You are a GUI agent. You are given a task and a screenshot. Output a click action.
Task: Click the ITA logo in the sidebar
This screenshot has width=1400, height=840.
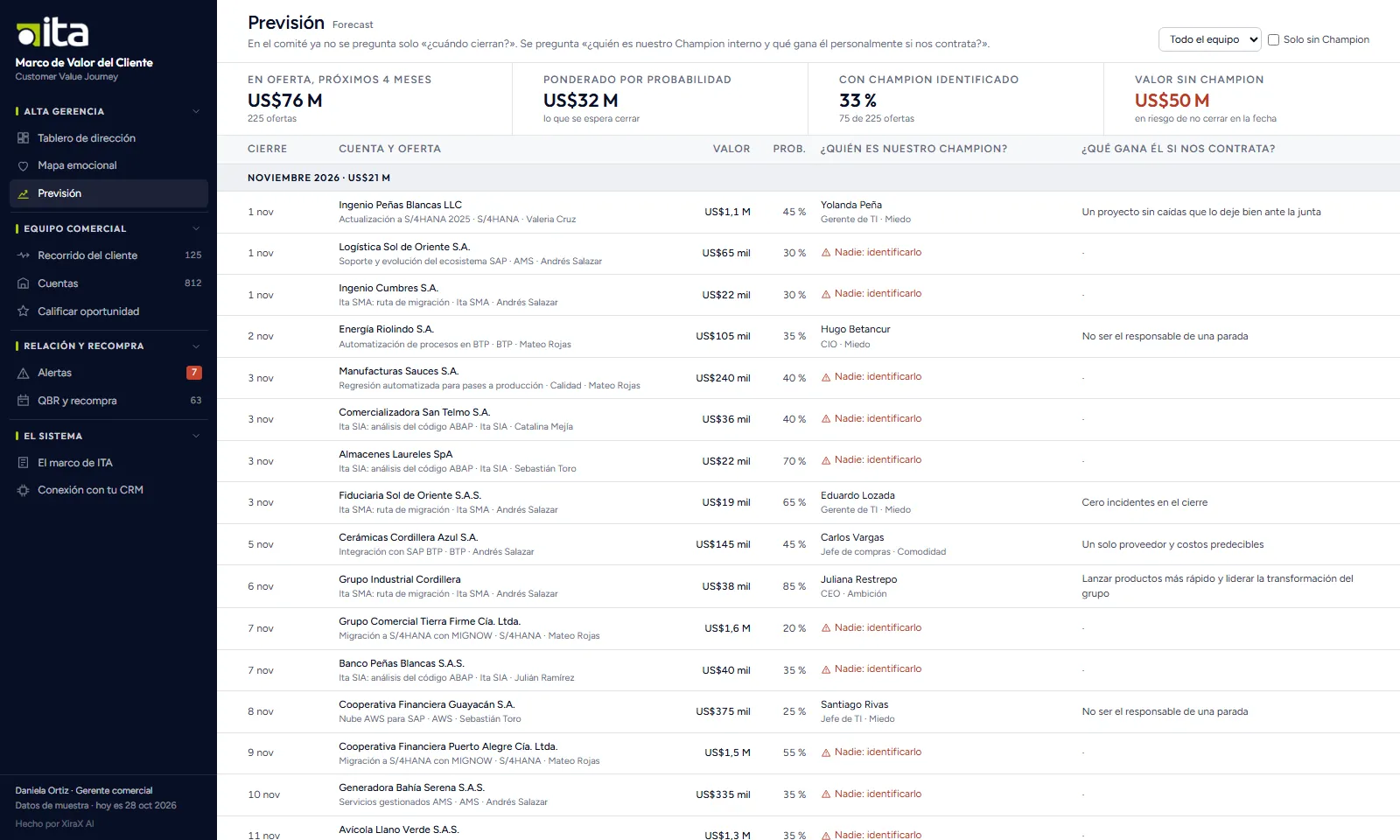coord(52,32)
